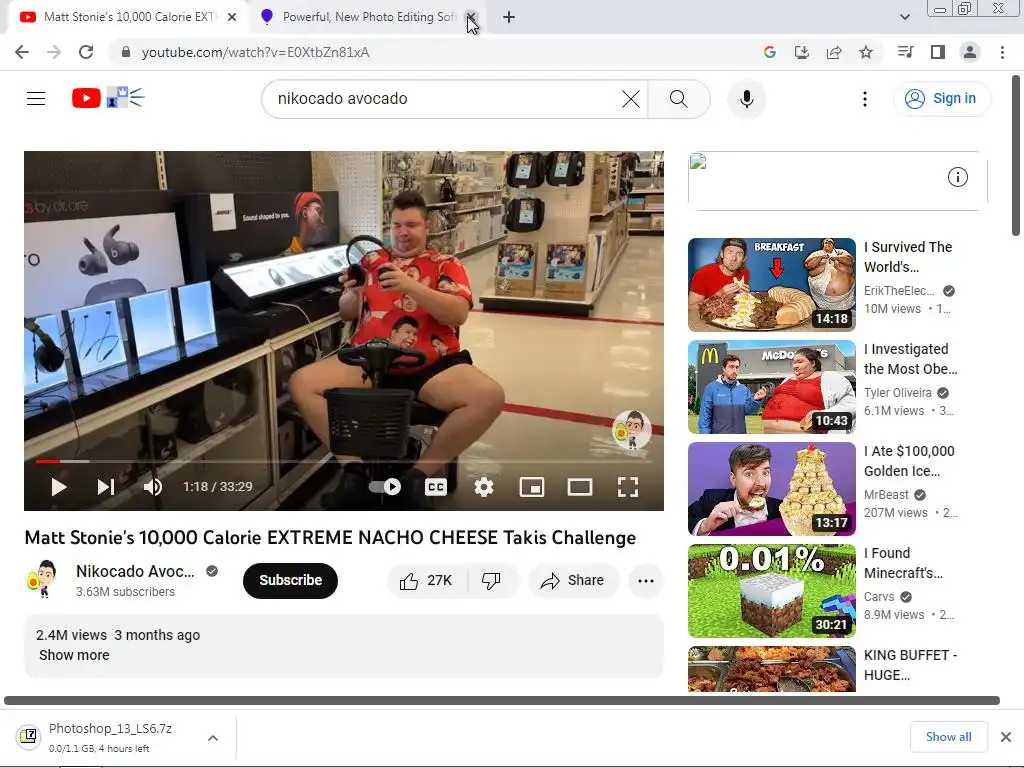Open the YouTube hamburger guide menu
Screen dimensions: 1024x768
click(36, 99)
